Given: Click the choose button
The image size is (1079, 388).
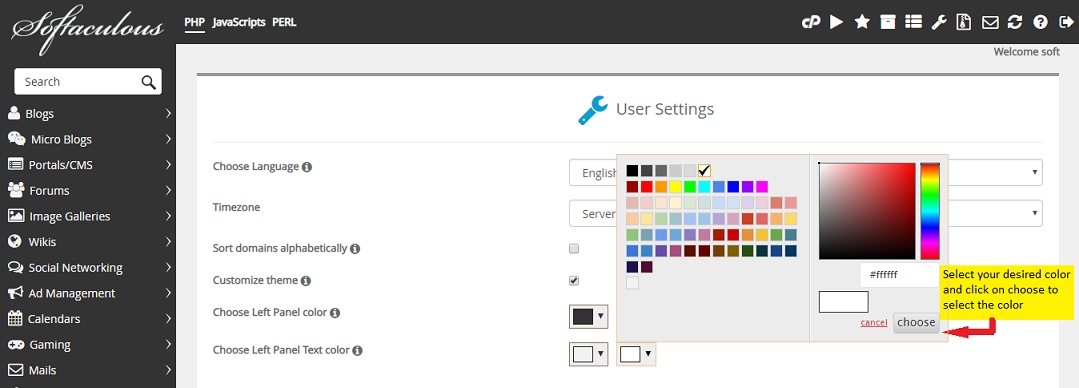Looking at the screenshot, I should [x=916, y=322].
